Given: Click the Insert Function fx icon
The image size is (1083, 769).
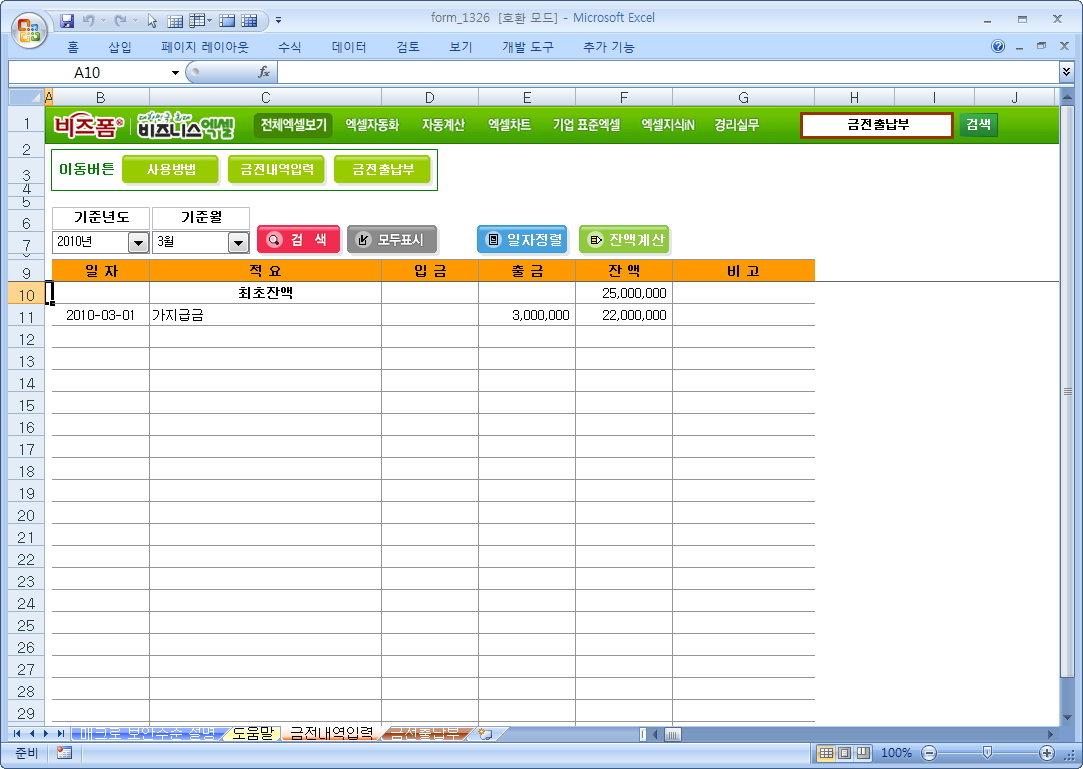Looking at the screenshot, I should tap(264, 72).
